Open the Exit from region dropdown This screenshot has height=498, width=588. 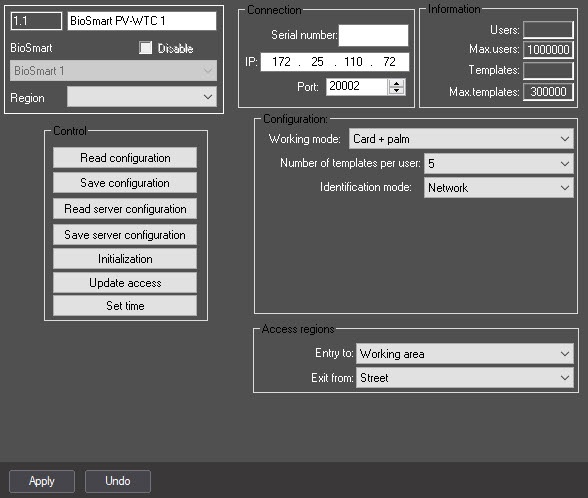click(465, 378)
